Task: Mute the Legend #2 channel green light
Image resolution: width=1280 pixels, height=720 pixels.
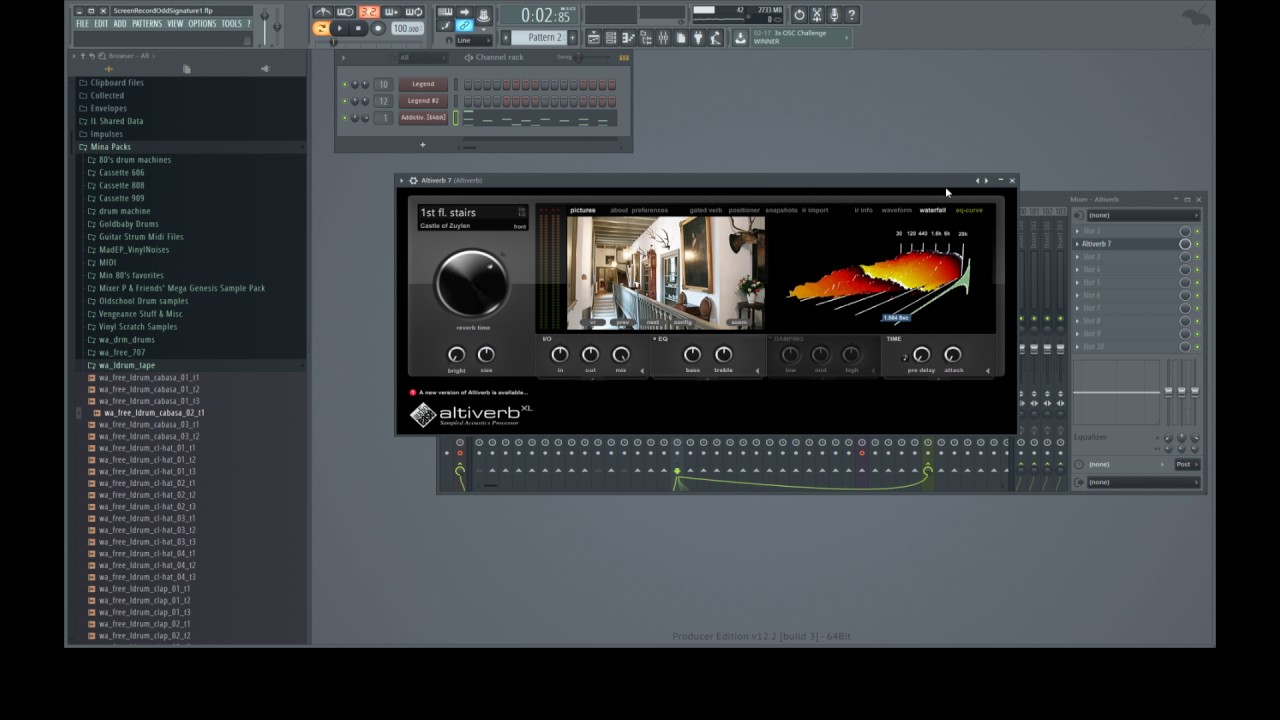Action: pyautogui.click(x=345, y=101)
